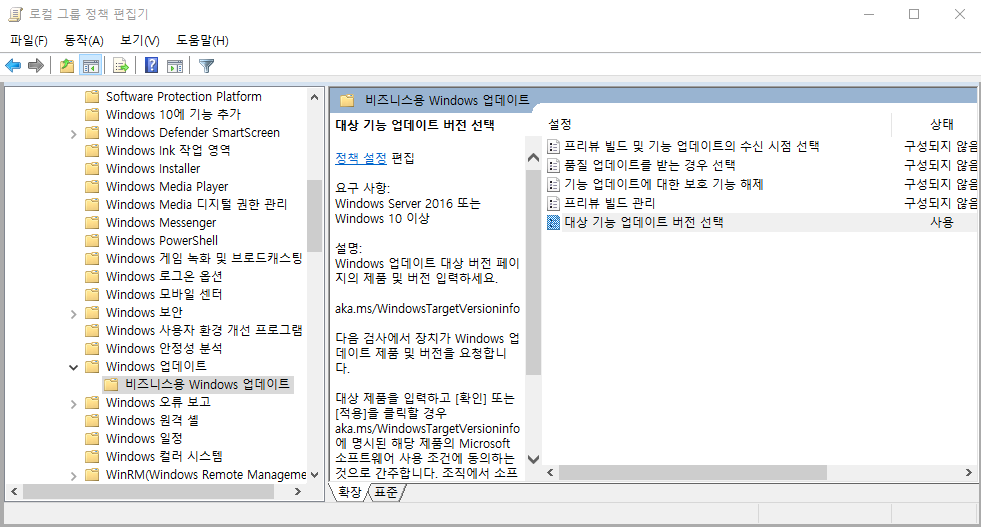Click the description pane scroll down arrow
This screenshot has height=527, width=981.
(x=534, y=459)
